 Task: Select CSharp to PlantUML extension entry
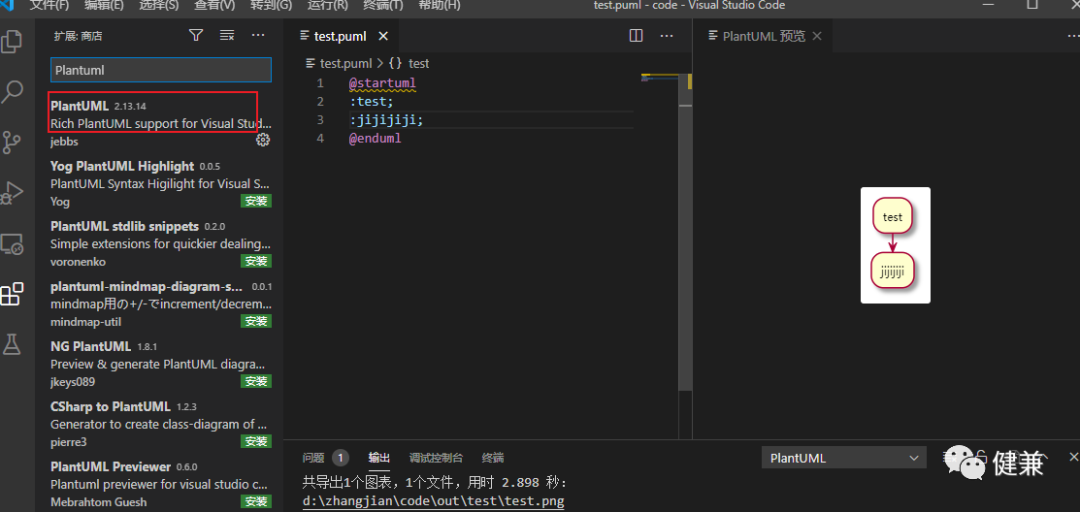pos(160,423)
